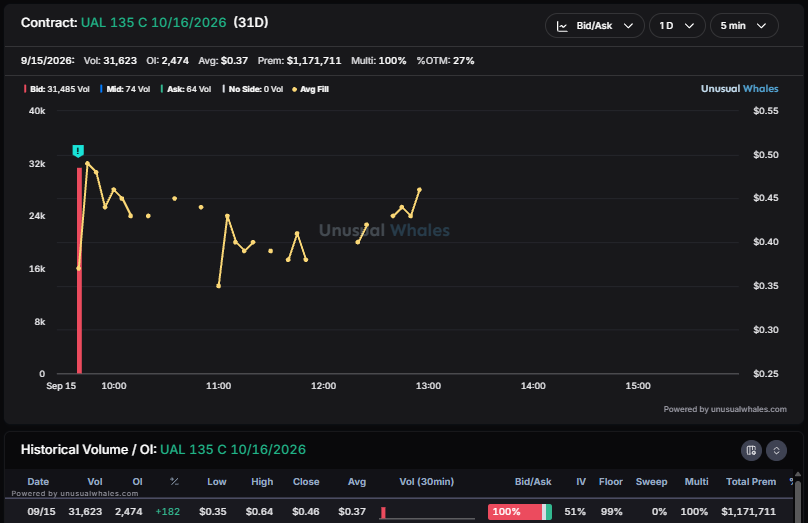Toggle Ask 64 Vol legend entry
Viewport: 808px width, 523px height.
click(186, 89)
